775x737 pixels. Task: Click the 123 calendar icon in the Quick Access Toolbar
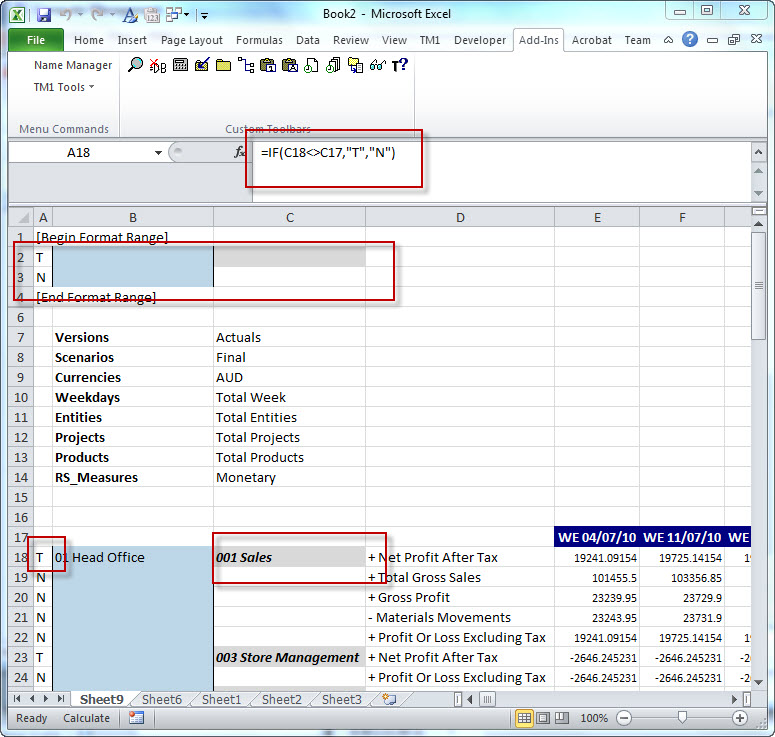[152, 15]
